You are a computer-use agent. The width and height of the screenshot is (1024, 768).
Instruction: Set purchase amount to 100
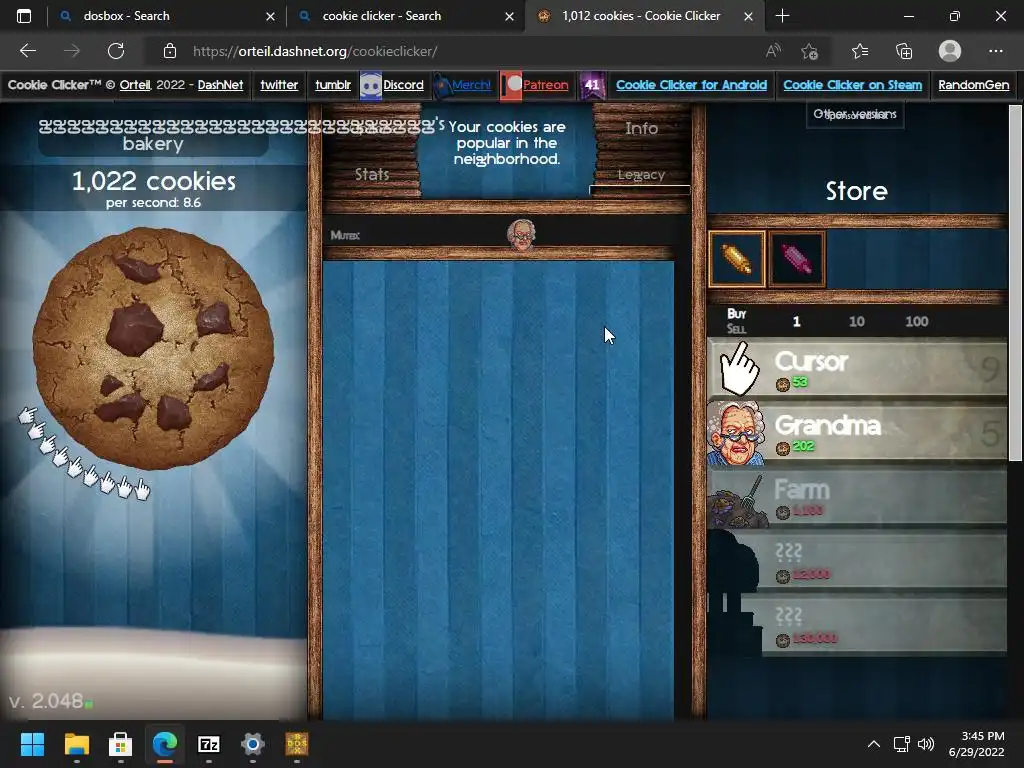pyautogui.click(x=916, y=321)
